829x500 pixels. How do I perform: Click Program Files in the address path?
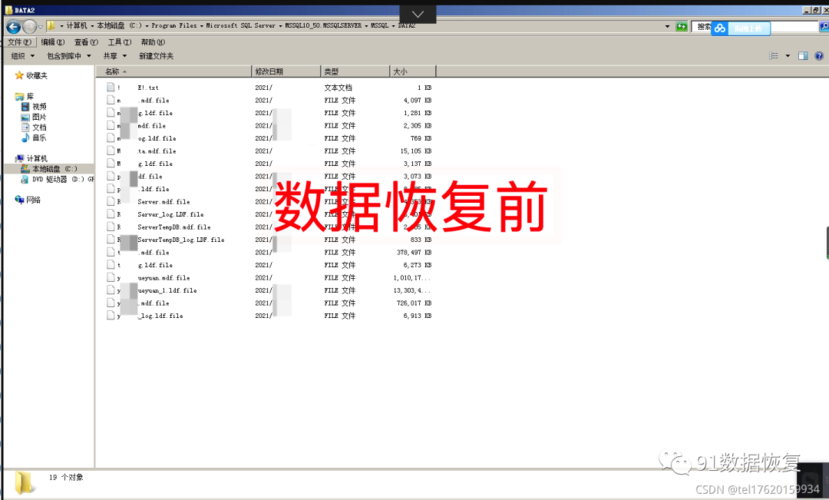[x=174, y=25]
